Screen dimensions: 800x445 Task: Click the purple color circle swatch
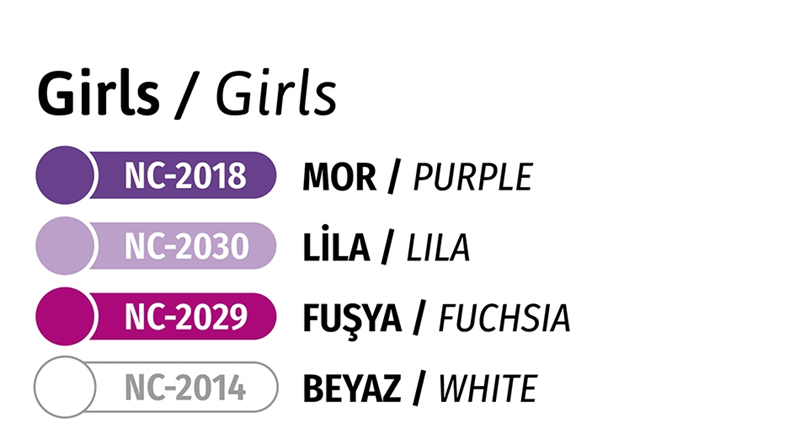[64, 176]
